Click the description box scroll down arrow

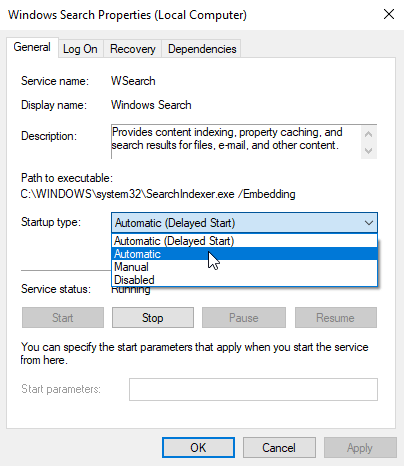(369, 151)
